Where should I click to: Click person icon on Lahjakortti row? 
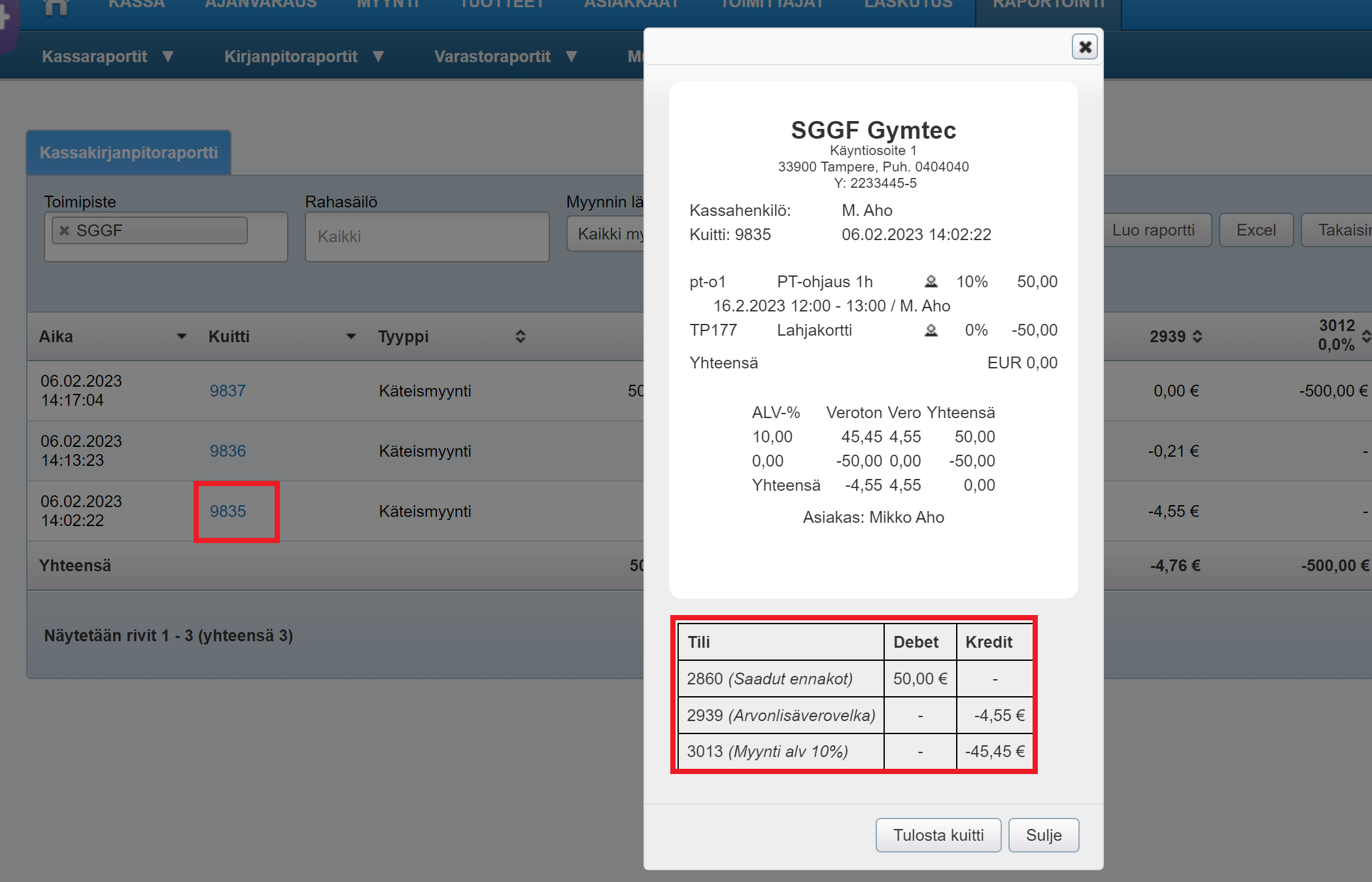coord(931,330)
